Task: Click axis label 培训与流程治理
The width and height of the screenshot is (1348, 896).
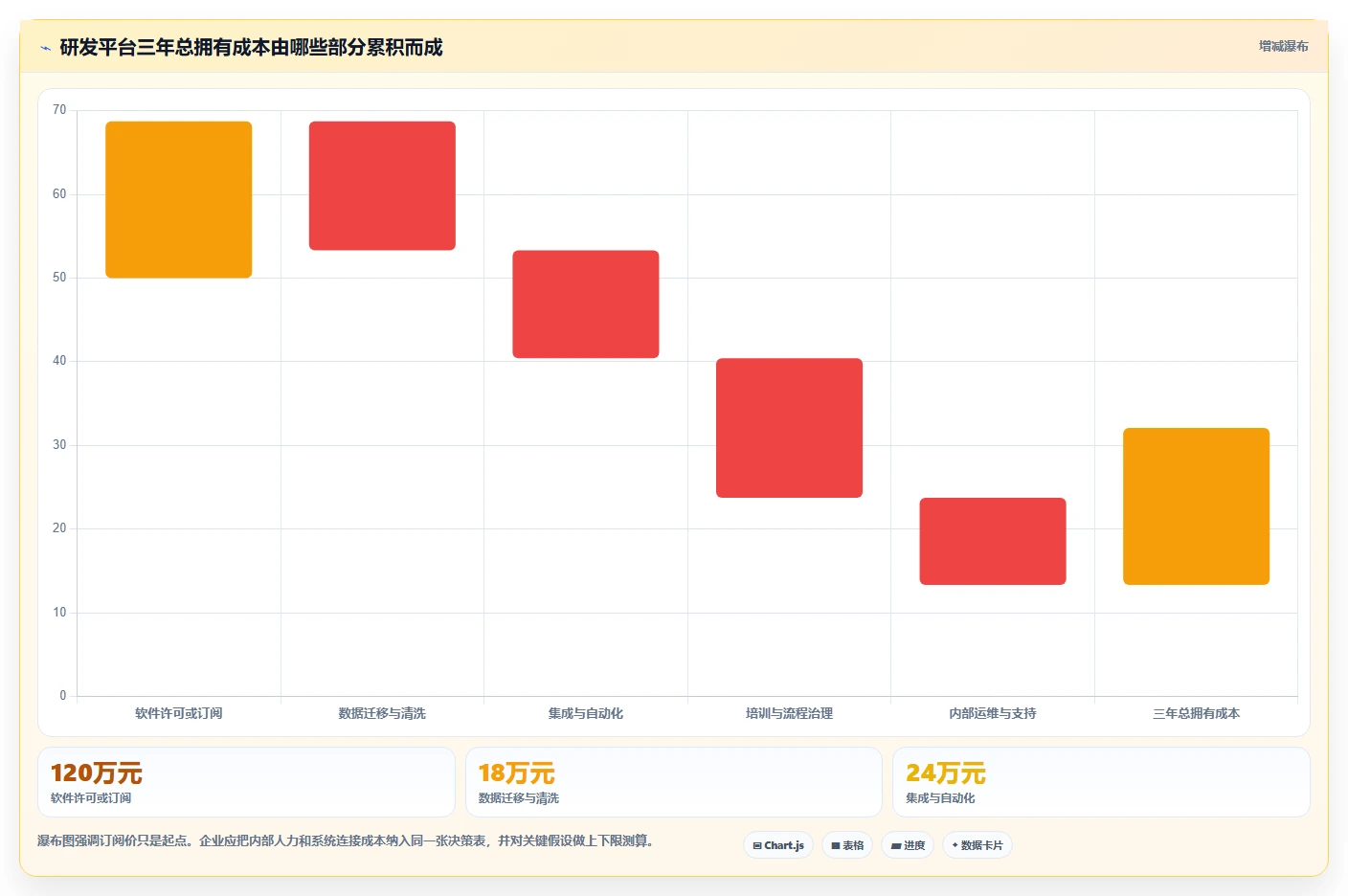Action: click(x=789, y=713)
